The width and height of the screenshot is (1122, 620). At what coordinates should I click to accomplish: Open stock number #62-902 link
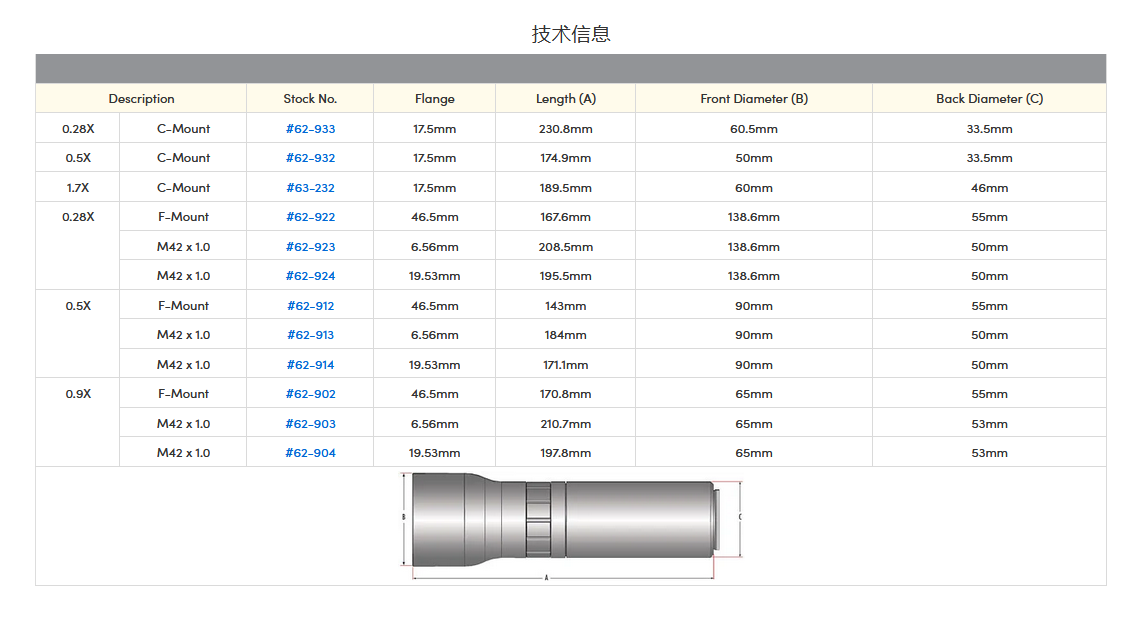pos(311,394)
